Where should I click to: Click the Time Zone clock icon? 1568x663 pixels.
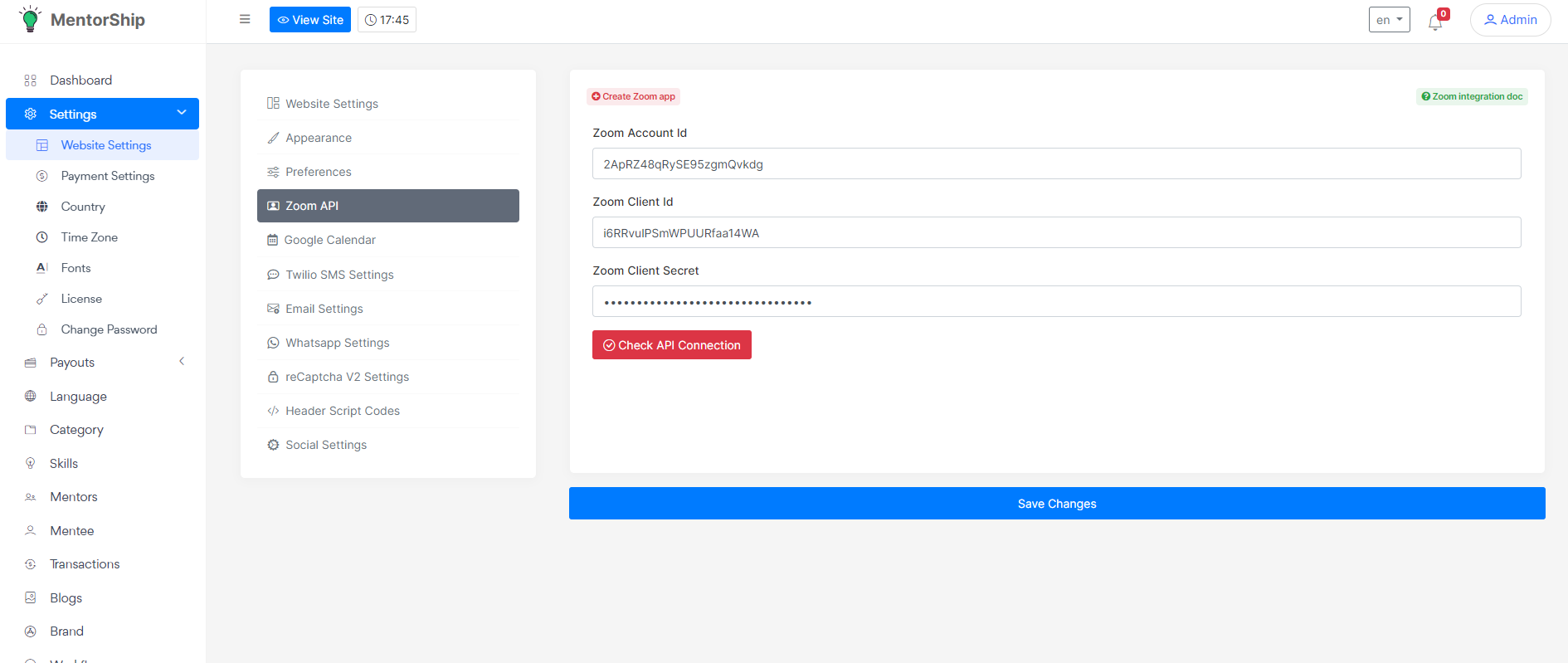point(42,237)
